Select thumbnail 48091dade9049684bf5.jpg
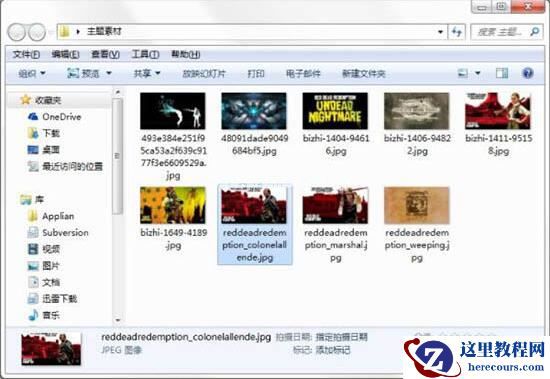The width and height of the screenshot is (550, 379). pyautogui.click(x=254, y=111)
